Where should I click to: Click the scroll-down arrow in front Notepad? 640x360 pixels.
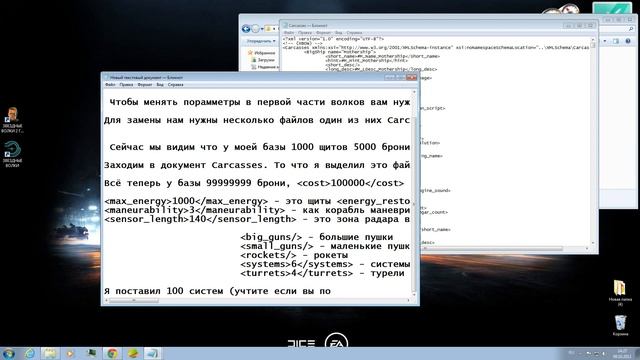(x=414, y=294)
